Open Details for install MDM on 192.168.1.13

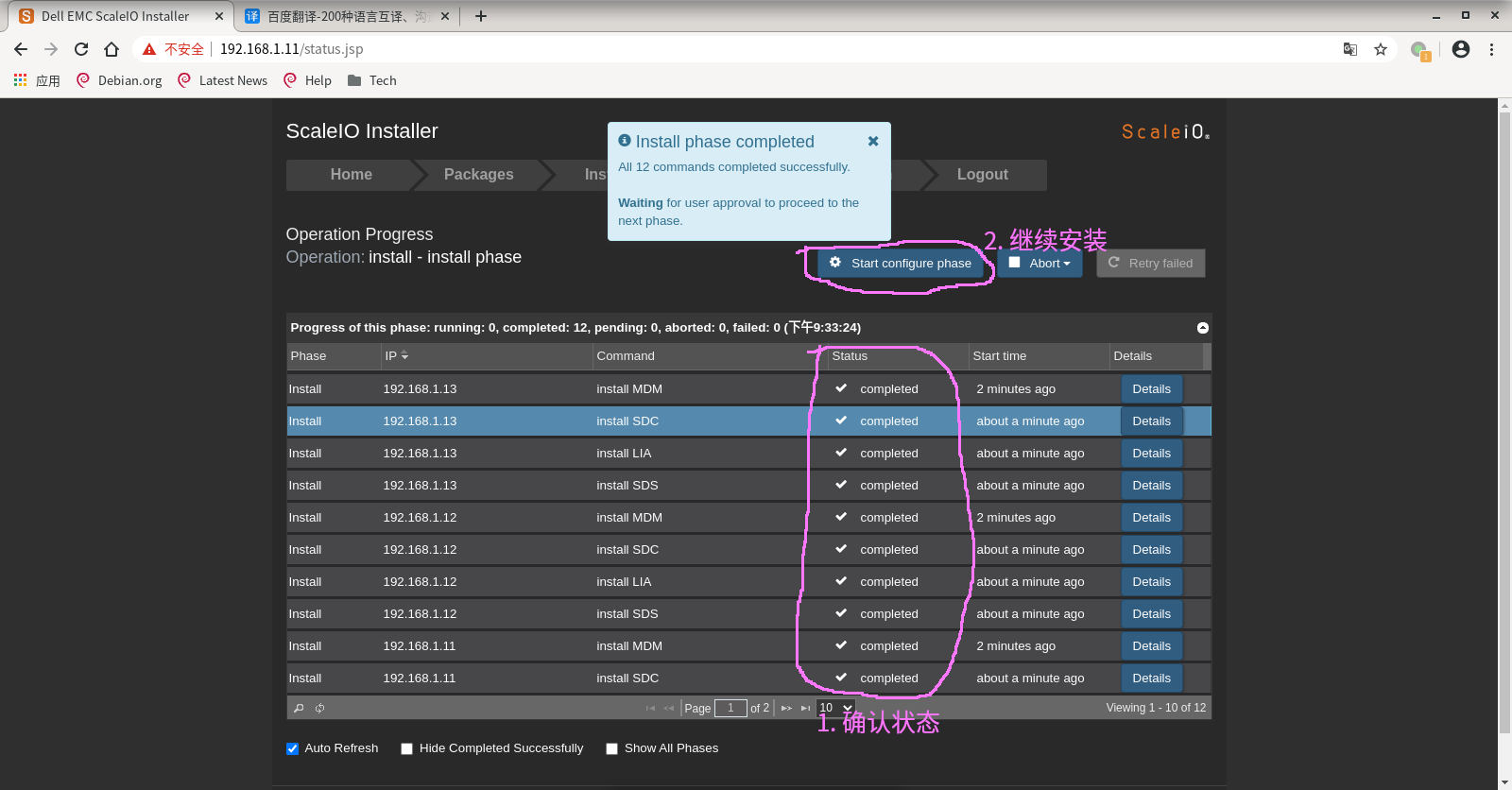[1151, 389]
